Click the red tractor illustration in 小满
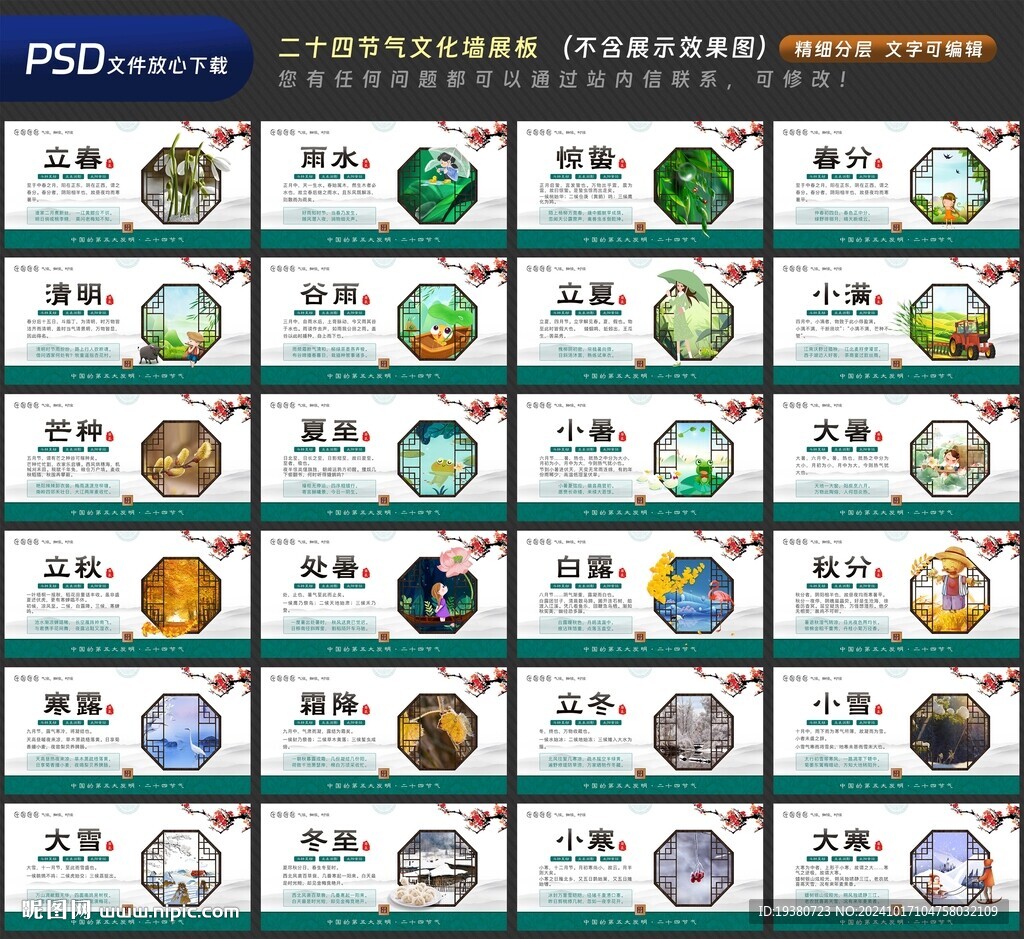The height and width of the screenshot is (939, 1024). click(971, 338)
